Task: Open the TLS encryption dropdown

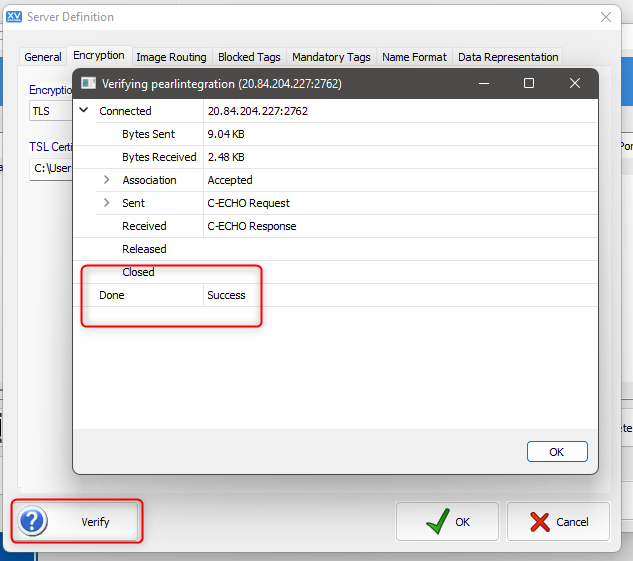Action: click(50, 111)
